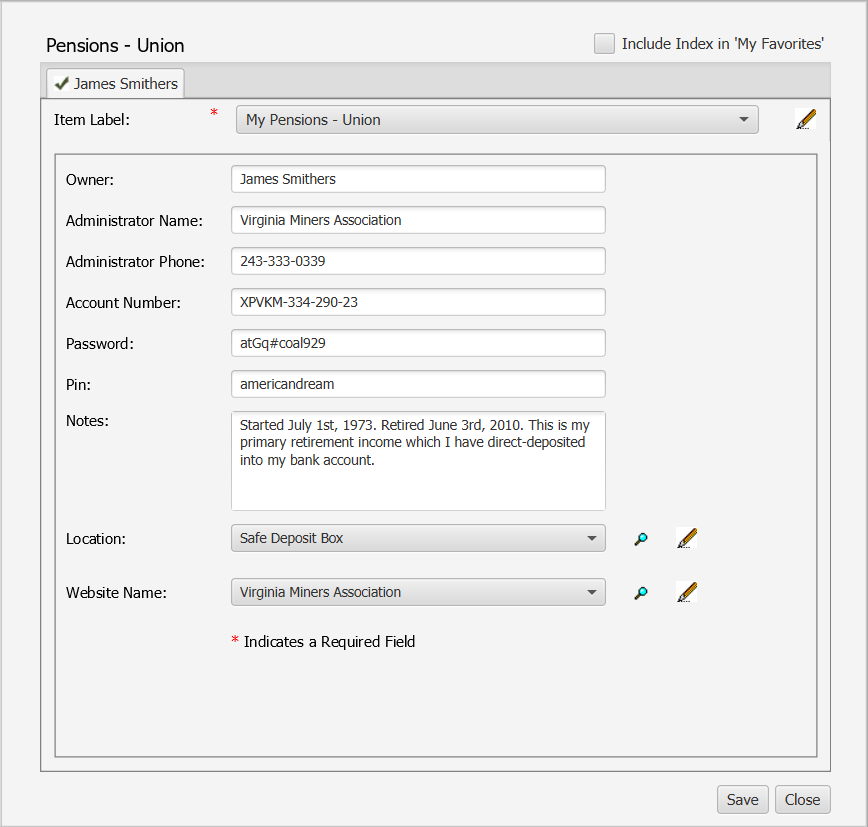868x827 pixels.
Task: Click inside the Owner field
Action: (418, 179)
